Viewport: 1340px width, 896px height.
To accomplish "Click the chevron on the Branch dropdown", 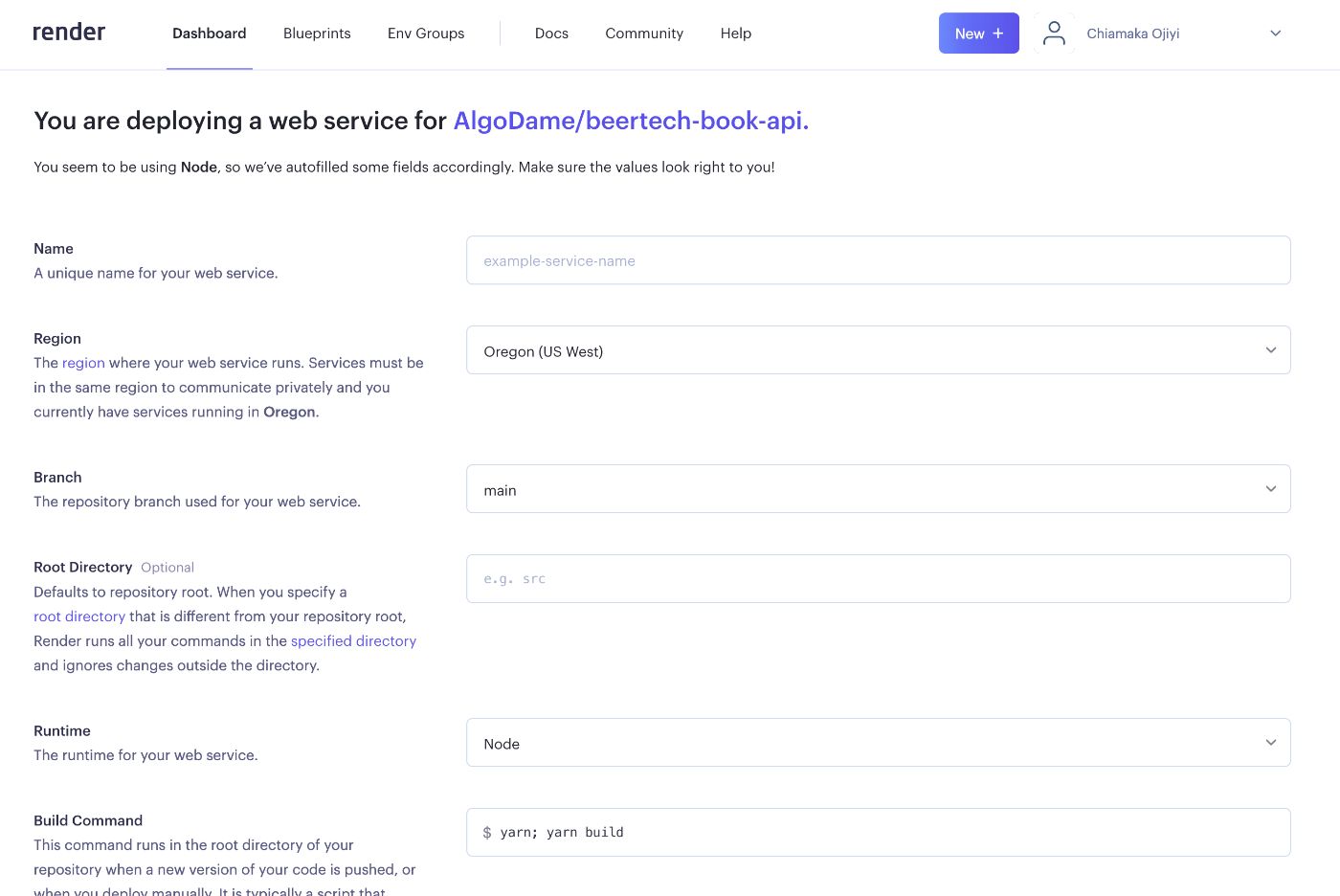I will coord(1271,488).
